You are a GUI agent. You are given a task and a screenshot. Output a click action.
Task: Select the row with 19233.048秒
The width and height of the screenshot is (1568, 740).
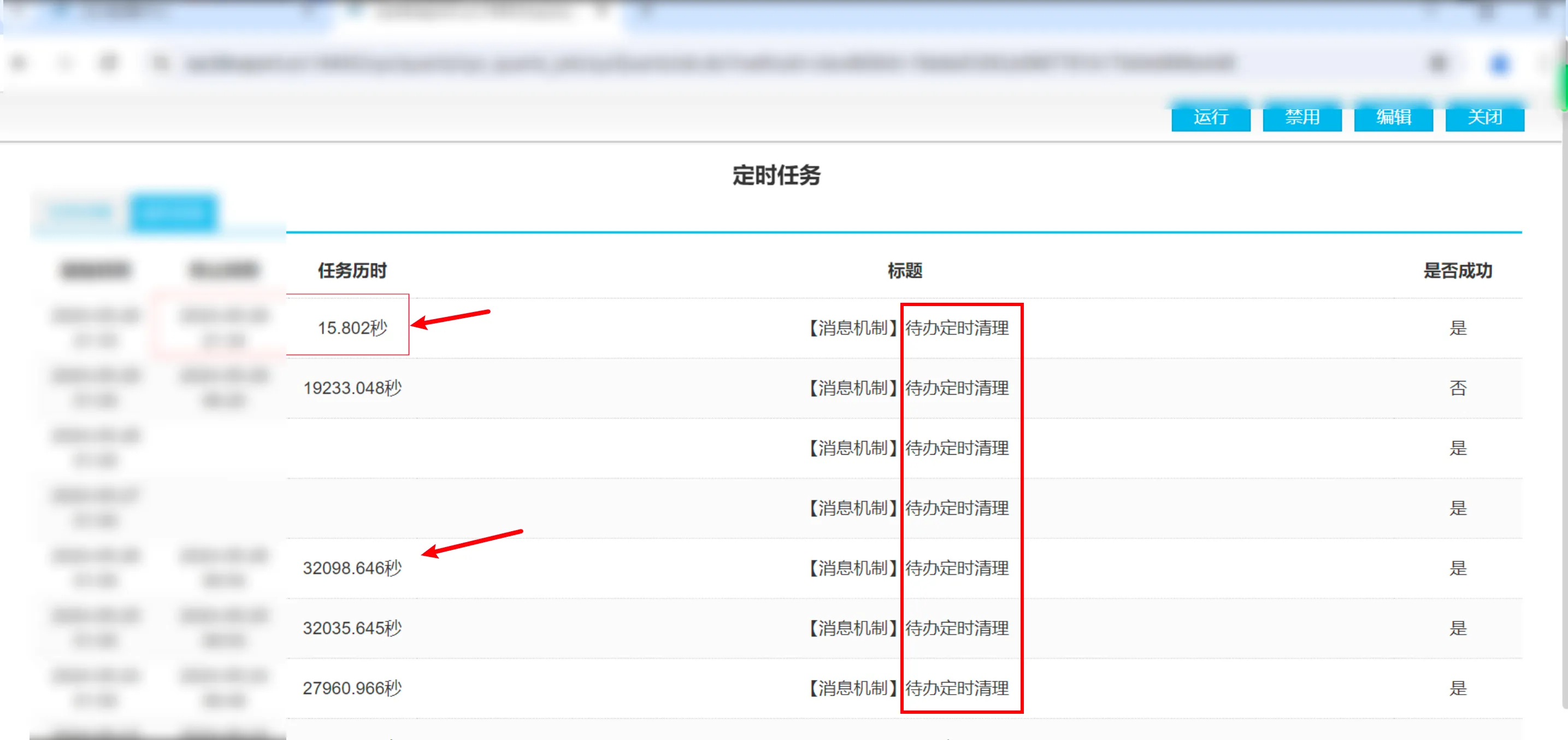pyautogui.click(x=352, y=388)
